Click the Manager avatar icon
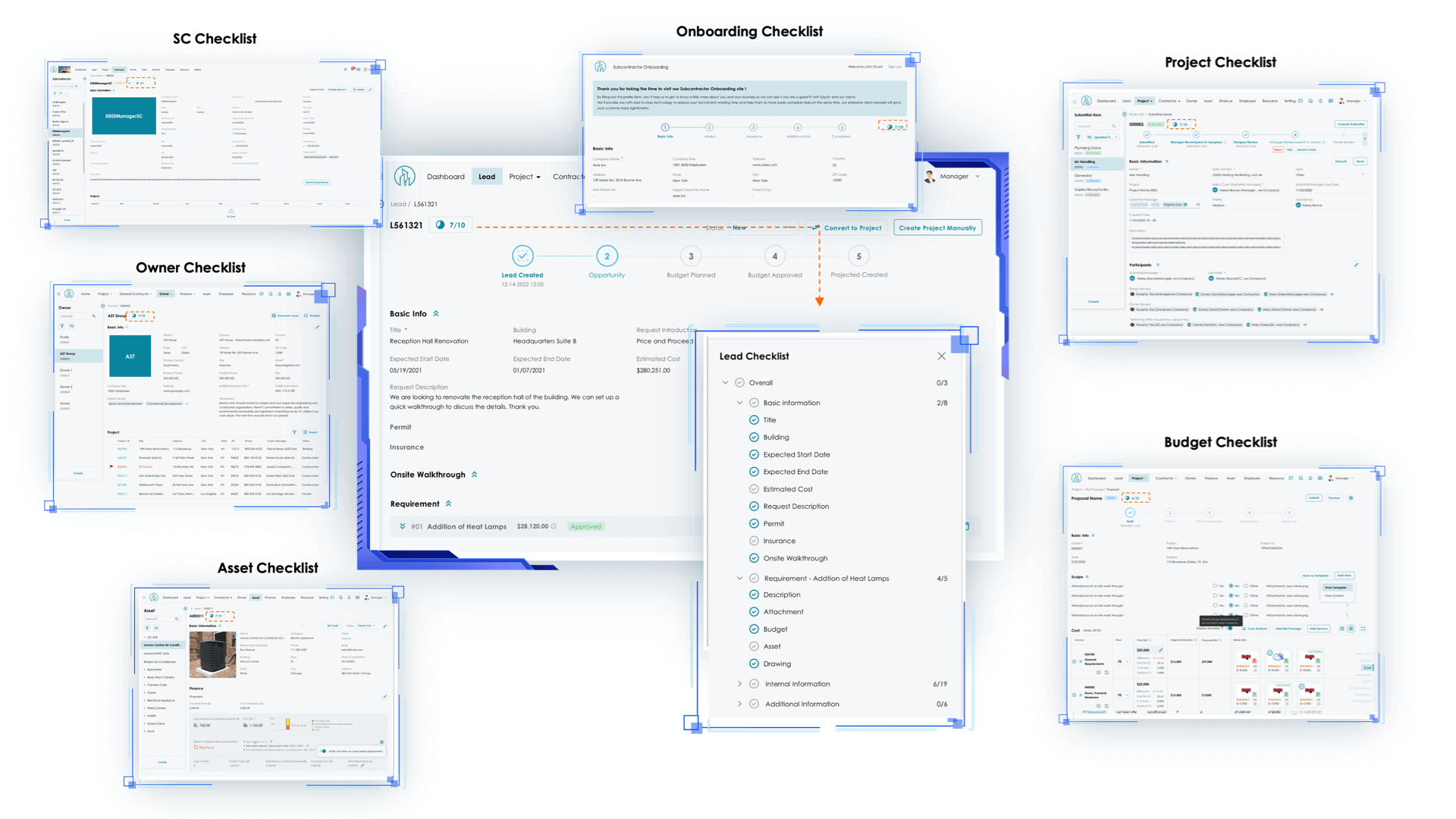The image size is (1456, 819). [930, 177]
